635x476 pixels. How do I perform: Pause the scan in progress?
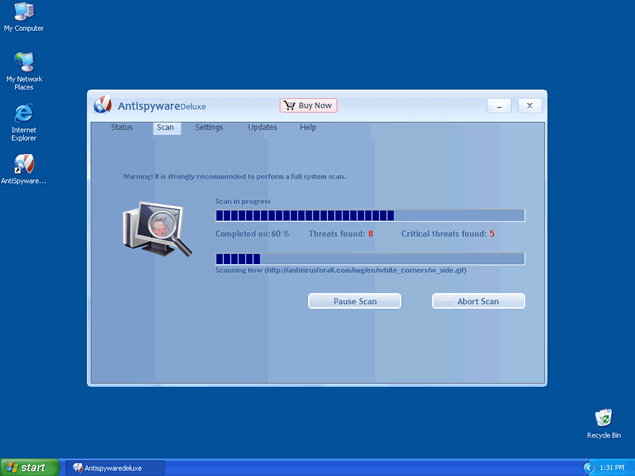tap(354, 301)
